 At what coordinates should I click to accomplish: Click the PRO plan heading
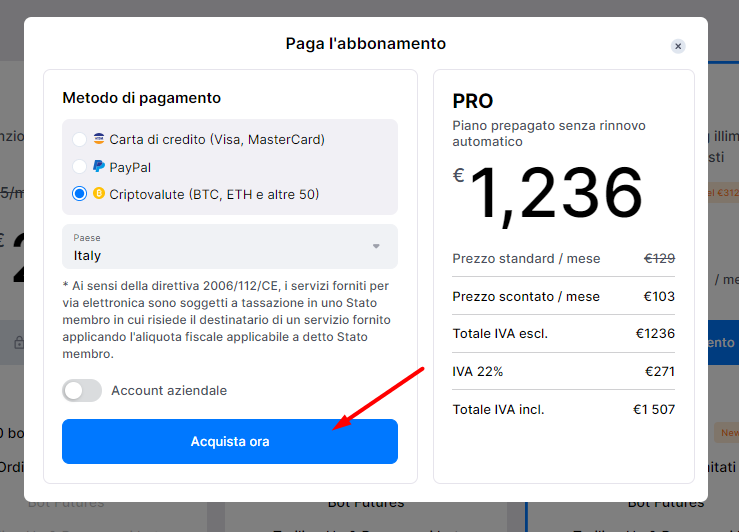pos(473,101)
